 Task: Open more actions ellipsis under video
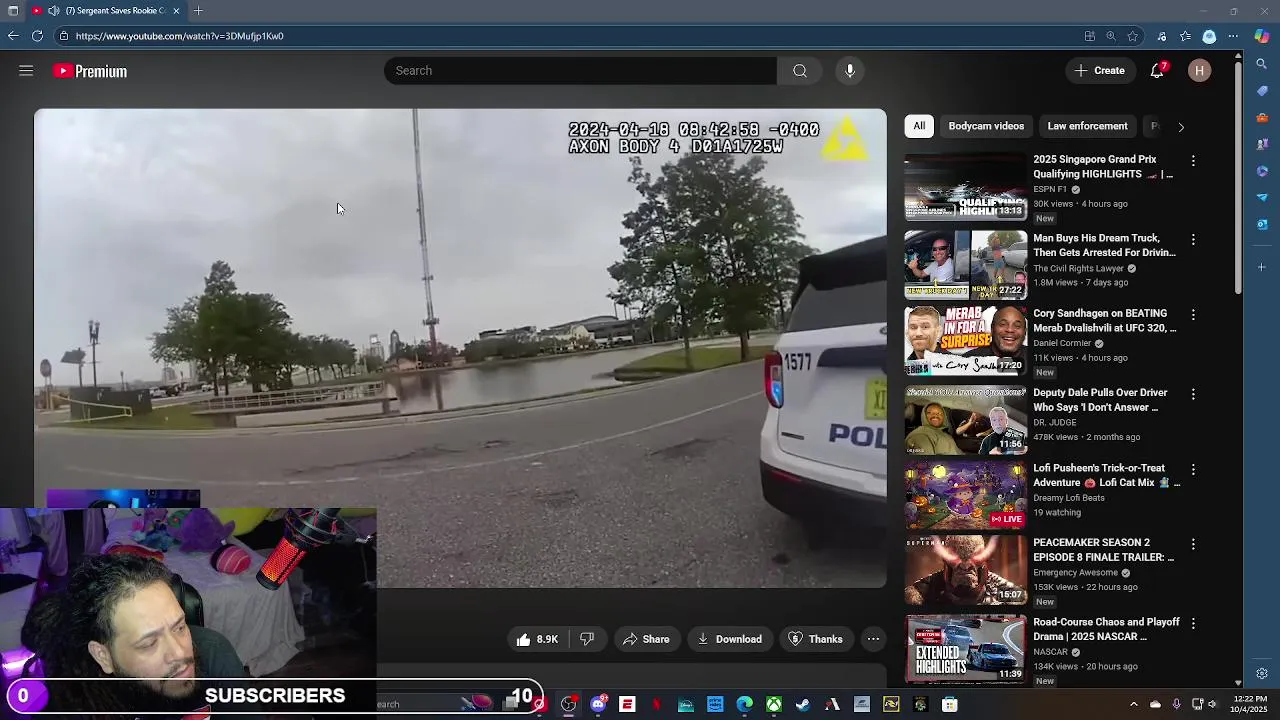(x=873, y=639)
